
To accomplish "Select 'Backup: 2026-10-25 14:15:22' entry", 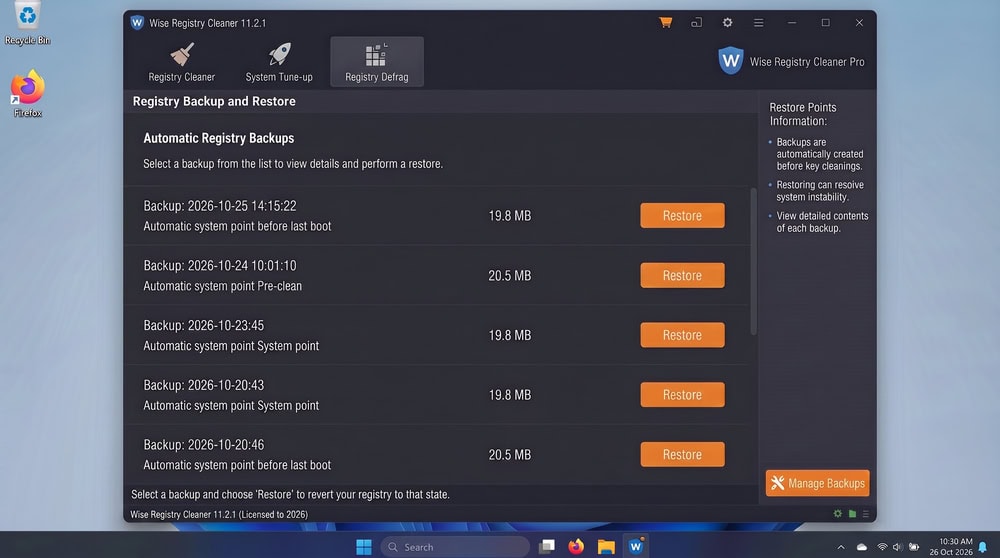I will click(x=436, y=216).
